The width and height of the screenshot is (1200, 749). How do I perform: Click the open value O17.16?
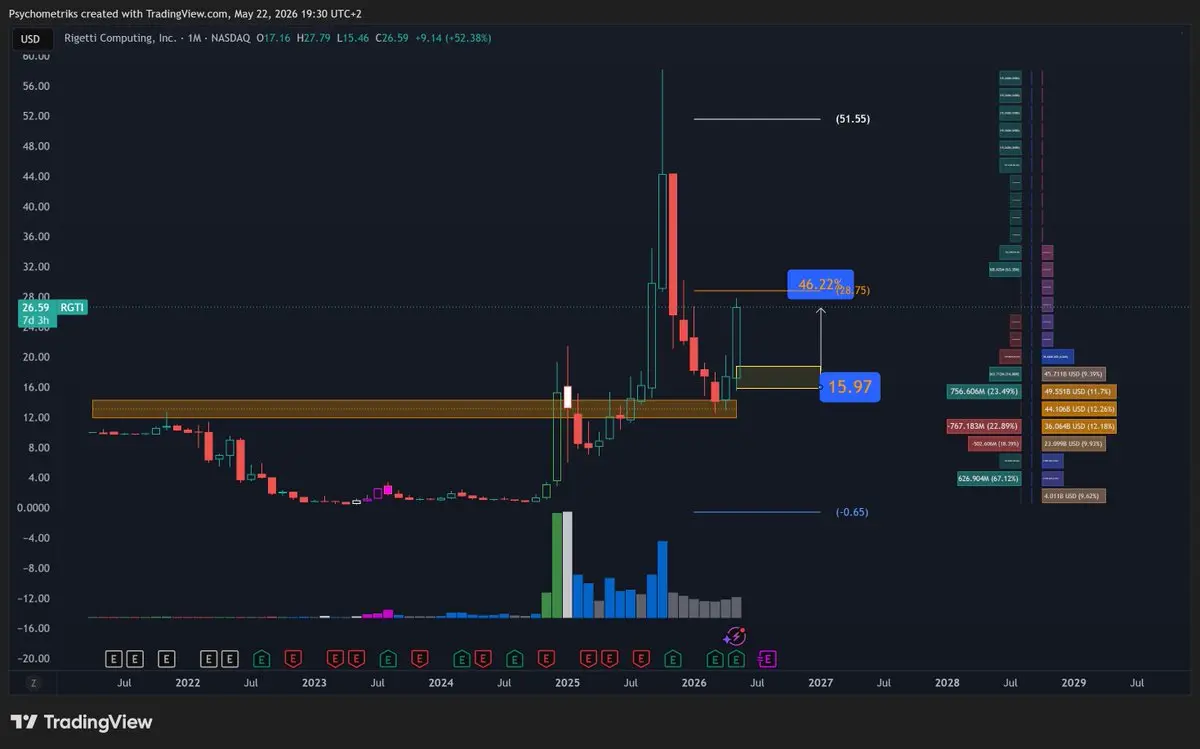[275, 38]
